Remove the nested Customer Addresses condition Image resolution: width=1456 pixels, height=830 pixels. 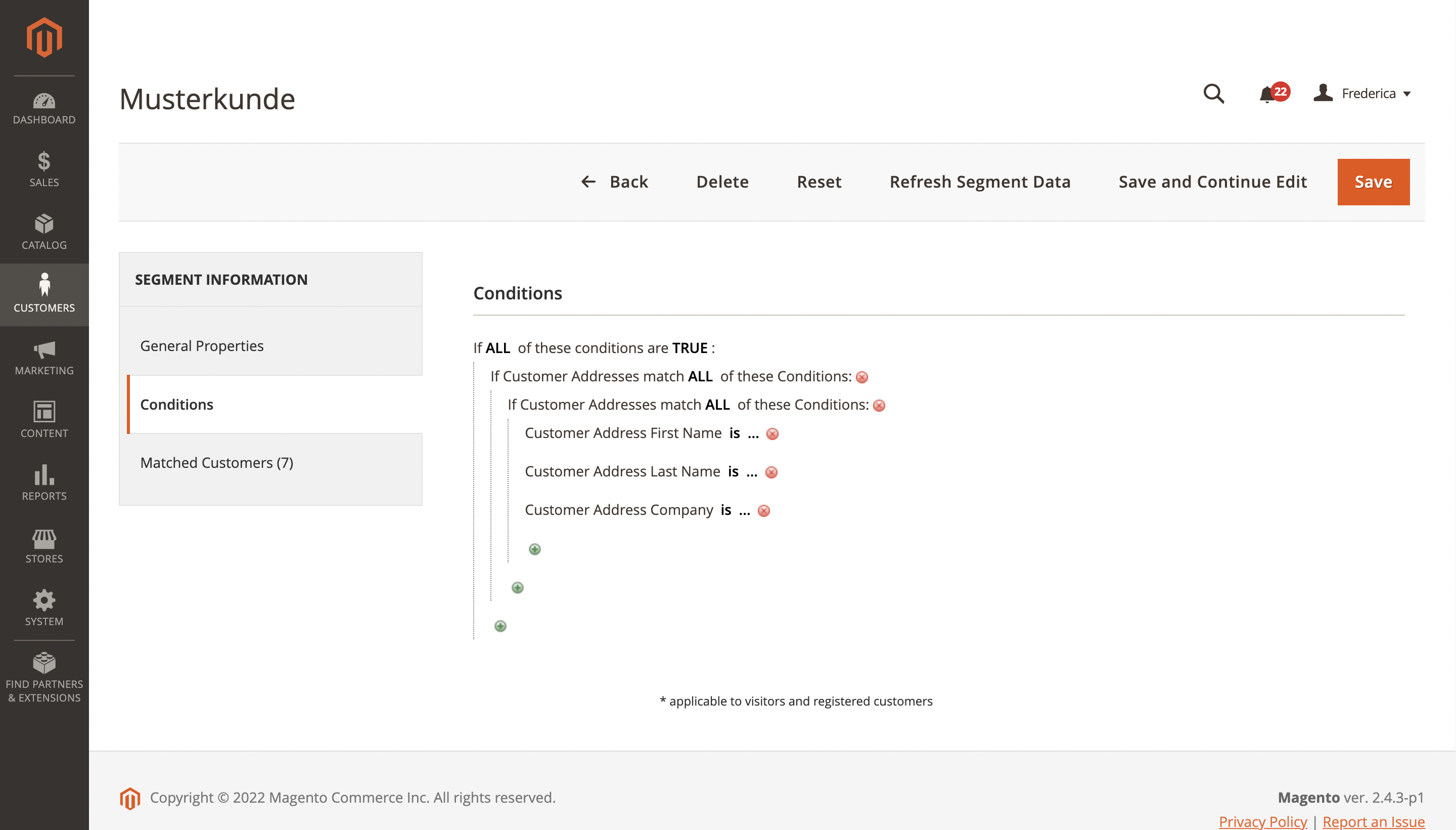point(879,406)
